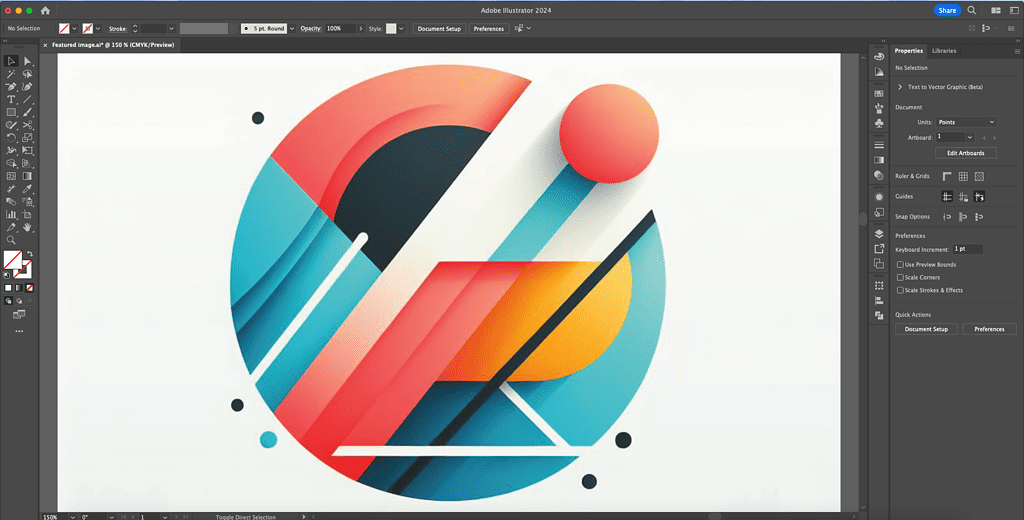Select the Direct Selection tool

(x=28, y=61)
